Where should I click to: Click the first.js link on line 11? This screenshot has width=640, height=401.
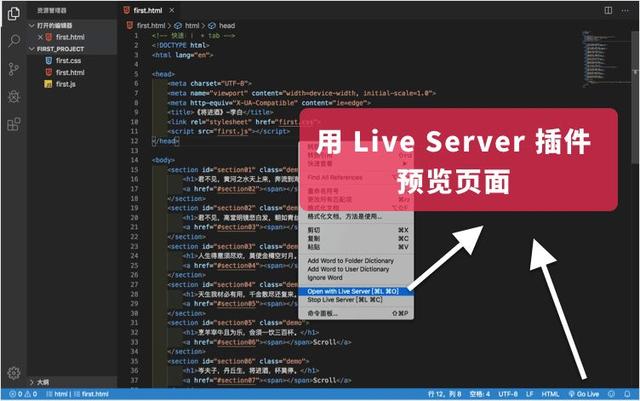click(x=233, y=131)
